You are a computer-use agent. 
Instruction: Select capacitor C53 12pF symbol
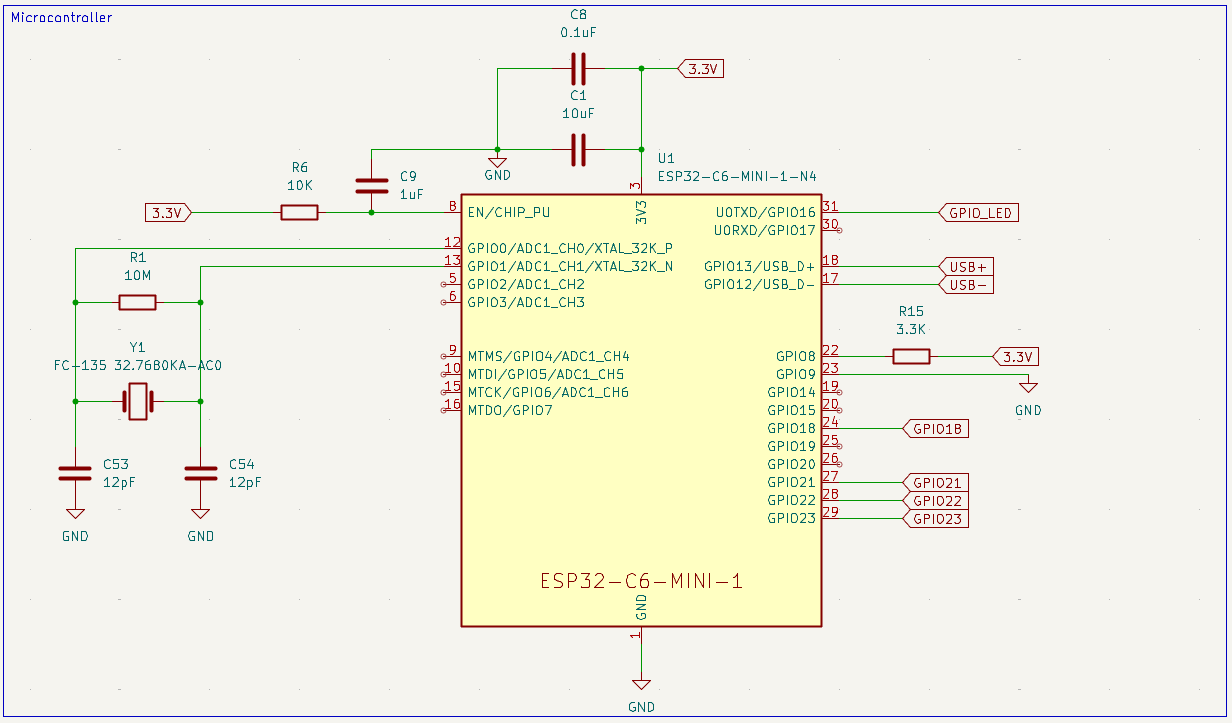point(75,474)
